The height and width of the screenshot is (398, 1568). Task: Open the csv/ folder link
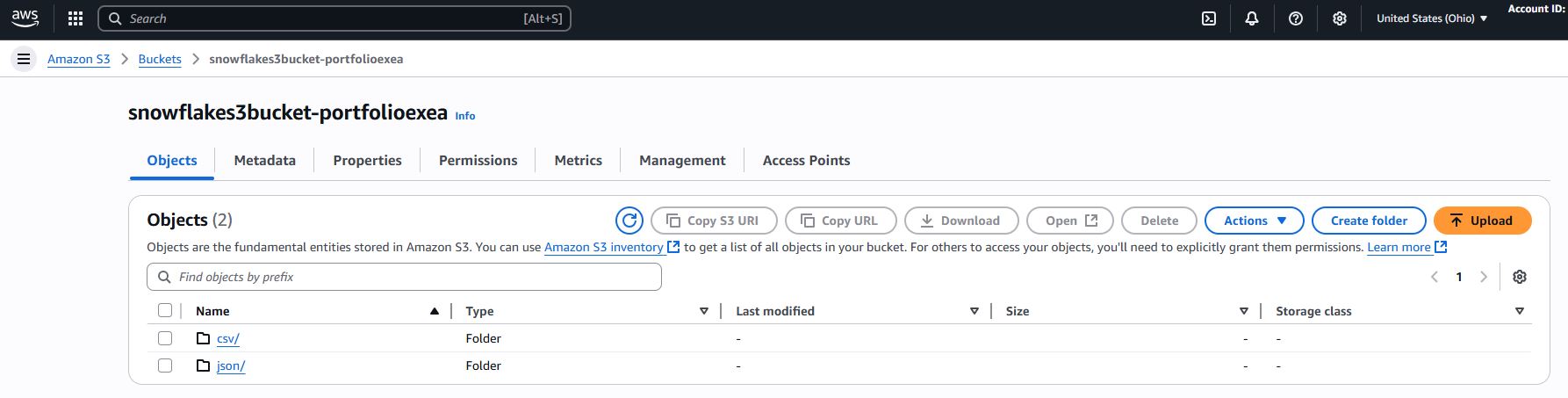coord(227,338)
